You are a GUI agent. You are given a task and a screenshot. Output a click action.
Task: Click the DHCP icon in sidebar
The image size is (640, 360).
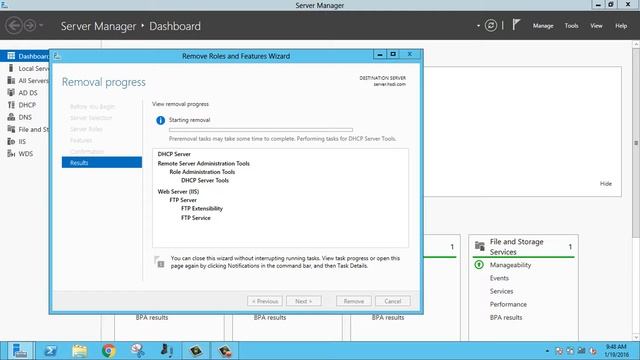(x=11, y=105)
